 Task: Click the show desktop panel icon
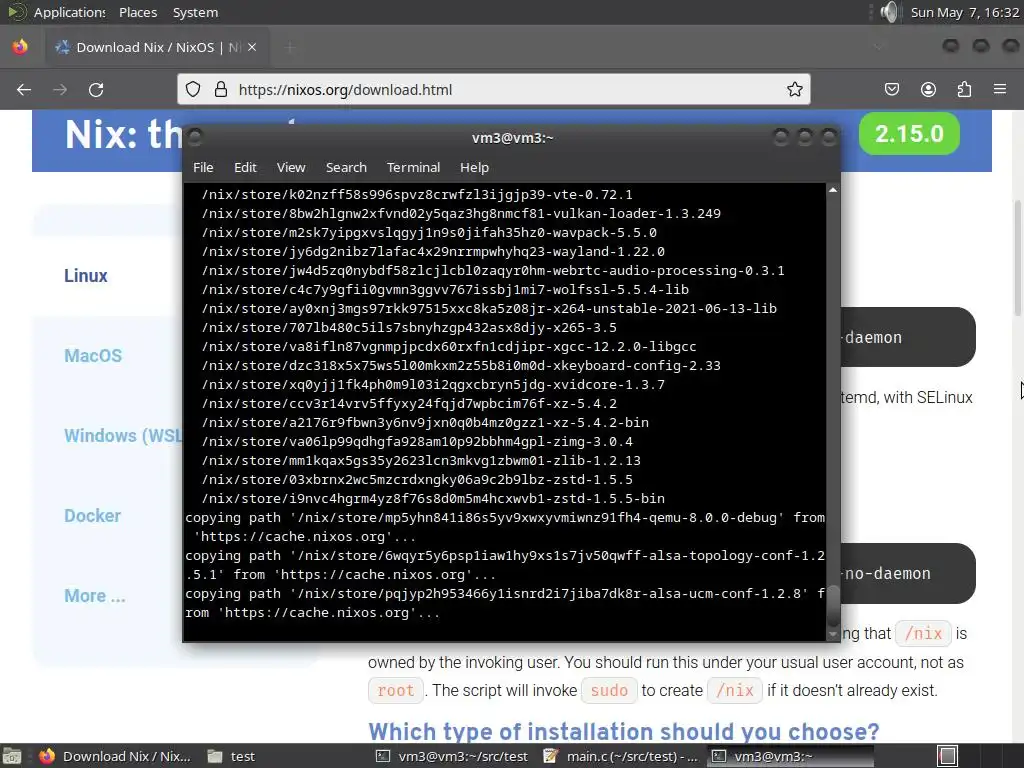point(12,756)
